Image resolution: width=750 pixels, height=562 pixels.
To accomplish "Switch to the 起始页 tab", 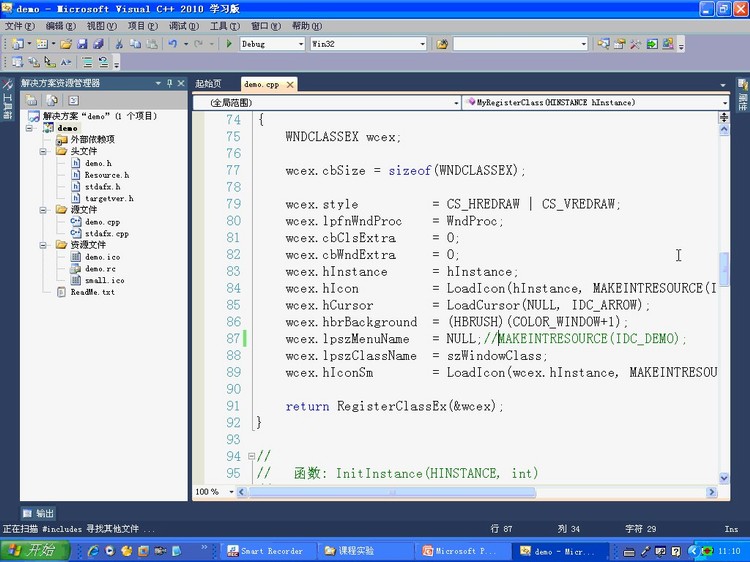I will click(208, 84).
